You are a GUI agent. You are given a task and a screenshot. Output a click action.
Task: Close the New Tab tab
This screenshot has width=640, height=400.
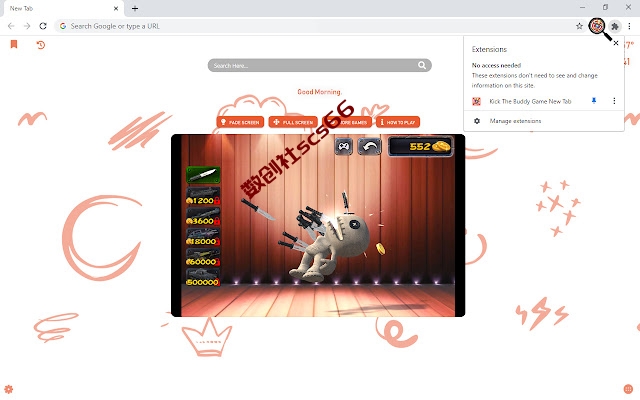(x=116, y=8)
